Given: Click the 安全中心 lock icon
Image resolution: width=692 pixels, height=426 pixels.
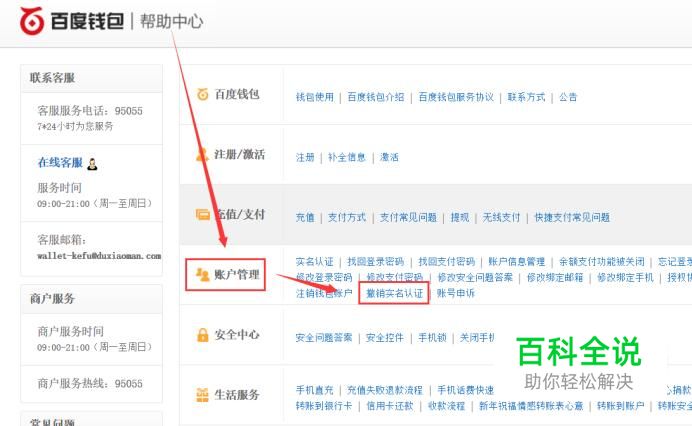Looking at the screenshot, I should (203, 335).
